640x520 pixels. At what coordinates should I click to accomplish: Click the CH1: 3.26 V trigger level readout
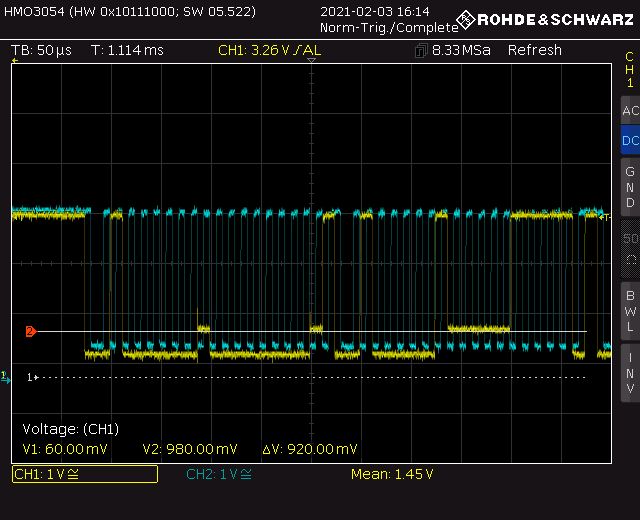pyautogui.click(x=269, y=50)
